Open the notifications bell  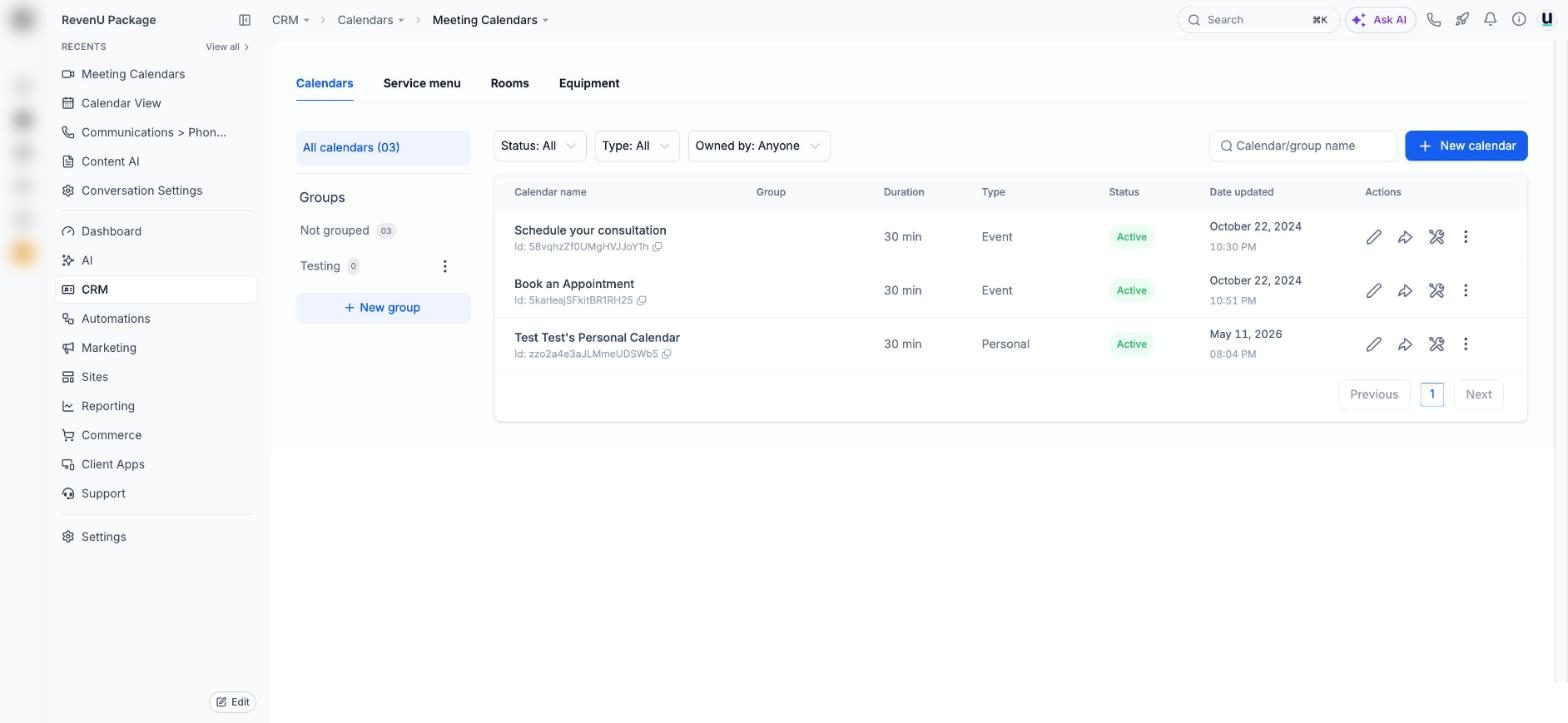click(1490, 20)
